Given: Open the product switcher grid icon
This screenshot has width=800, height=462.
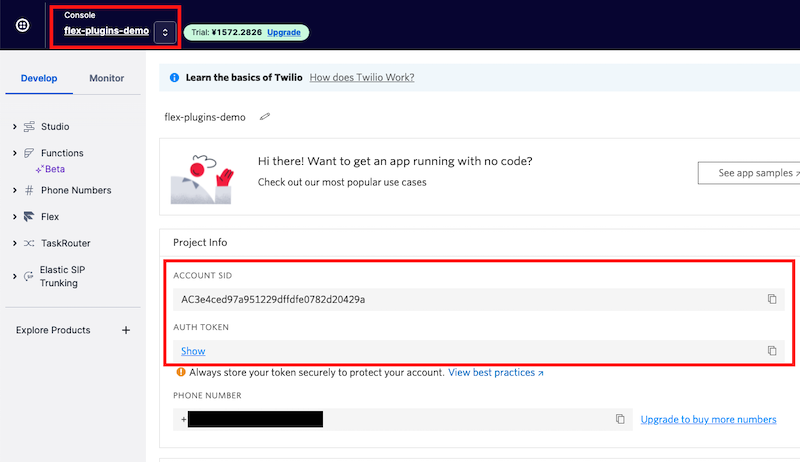Looking at the screenshot, I should click(22, 25).
